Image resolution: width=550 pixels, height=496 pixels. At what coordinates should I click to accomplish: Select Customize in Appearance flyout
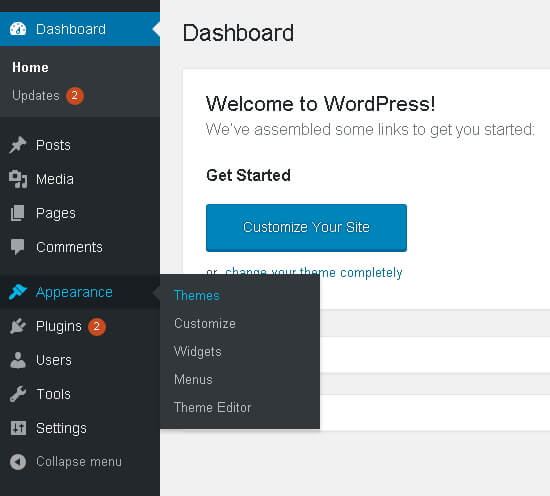tap(205, 323)
